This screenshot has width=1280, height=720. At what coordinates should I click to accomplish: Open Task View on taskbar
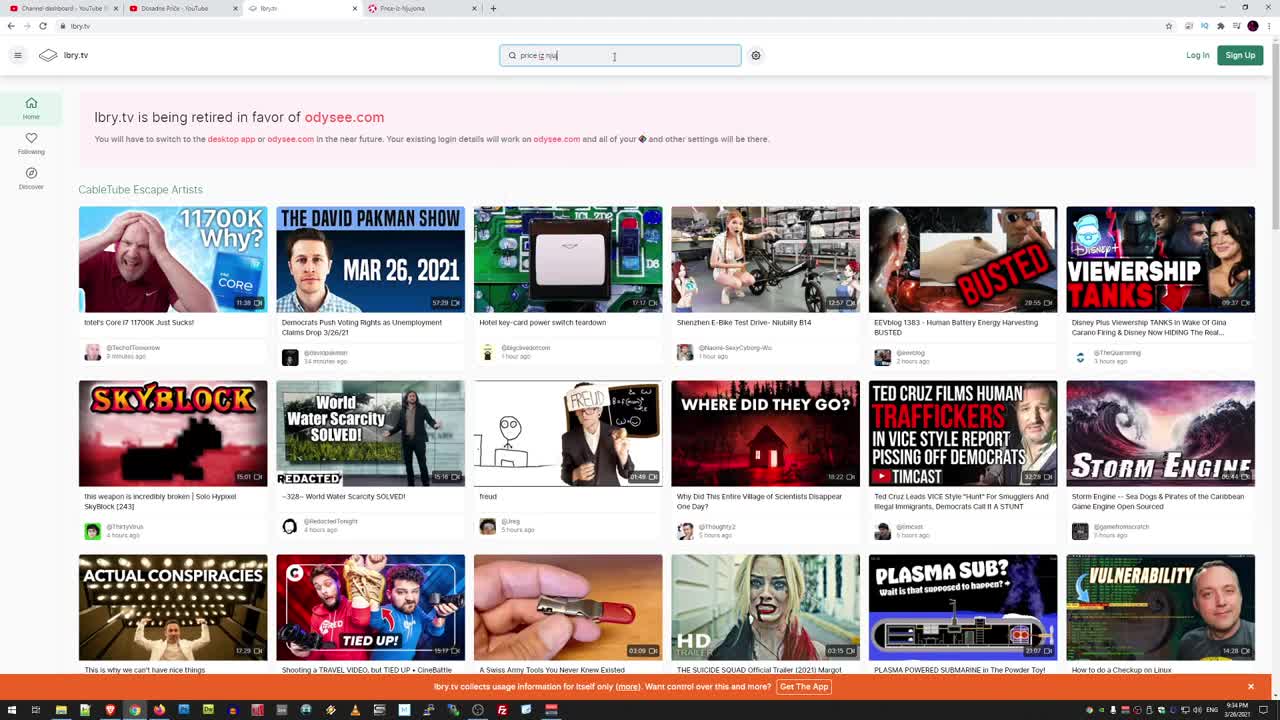click(35, 710)
